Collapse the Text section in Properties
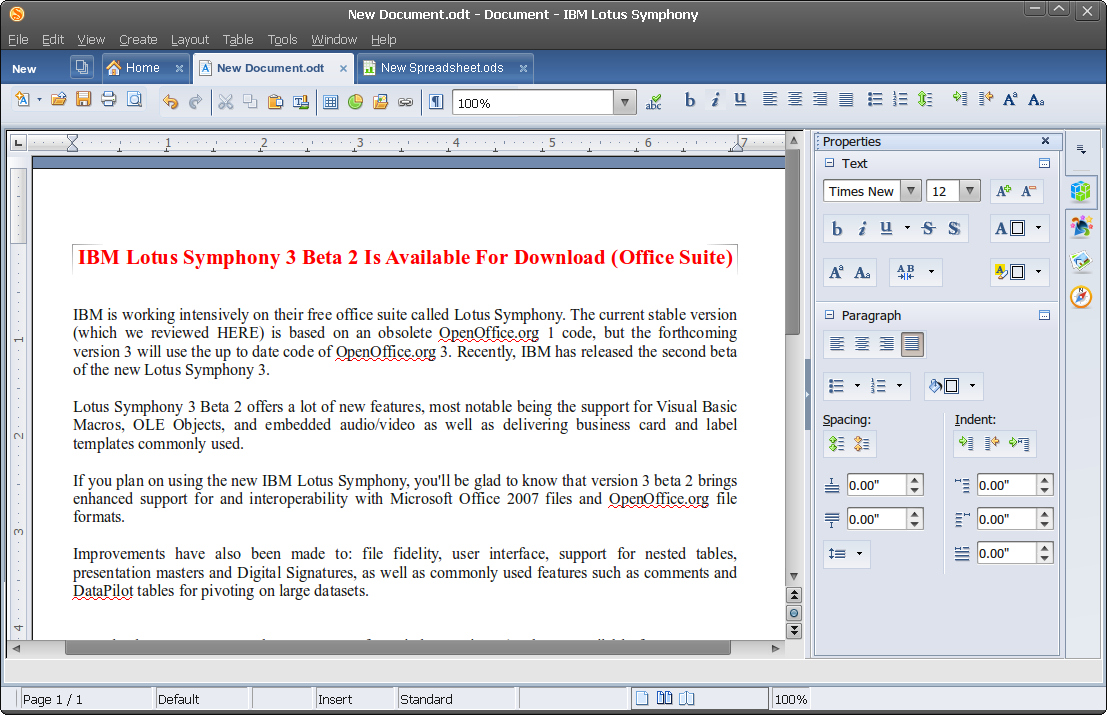 [830, 163]
